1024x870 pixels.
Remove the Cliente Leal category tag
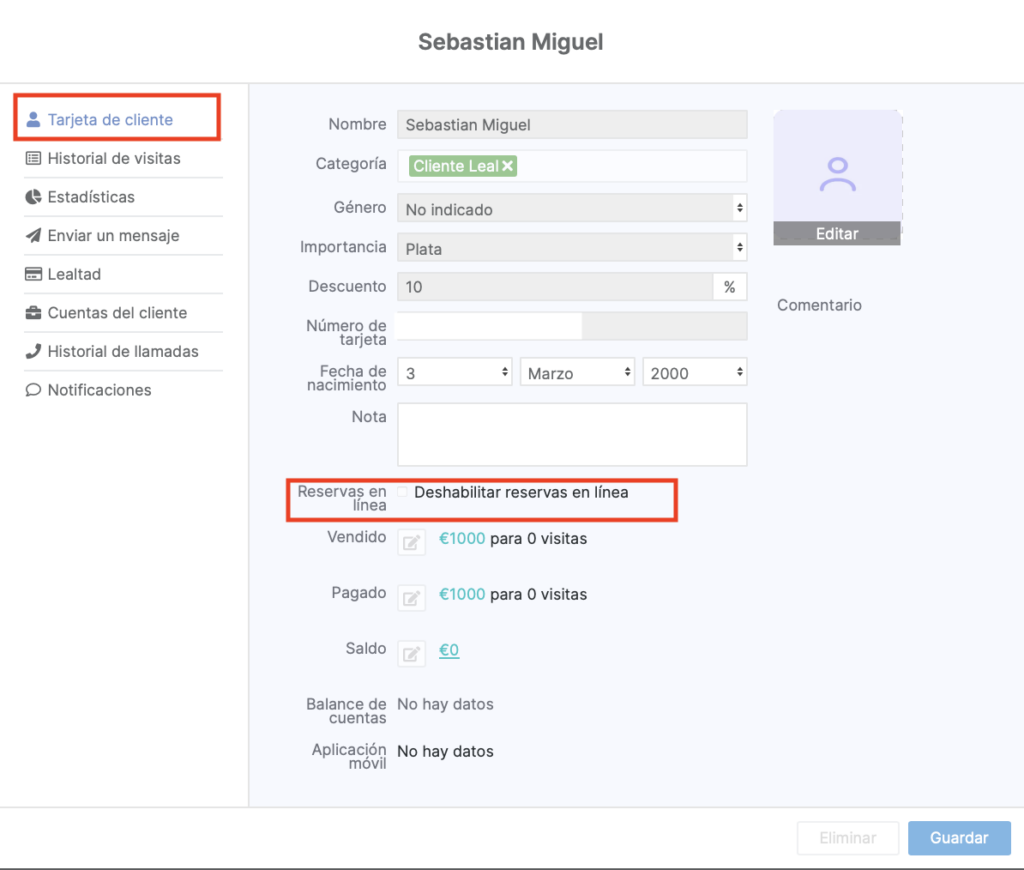[508, 166]
